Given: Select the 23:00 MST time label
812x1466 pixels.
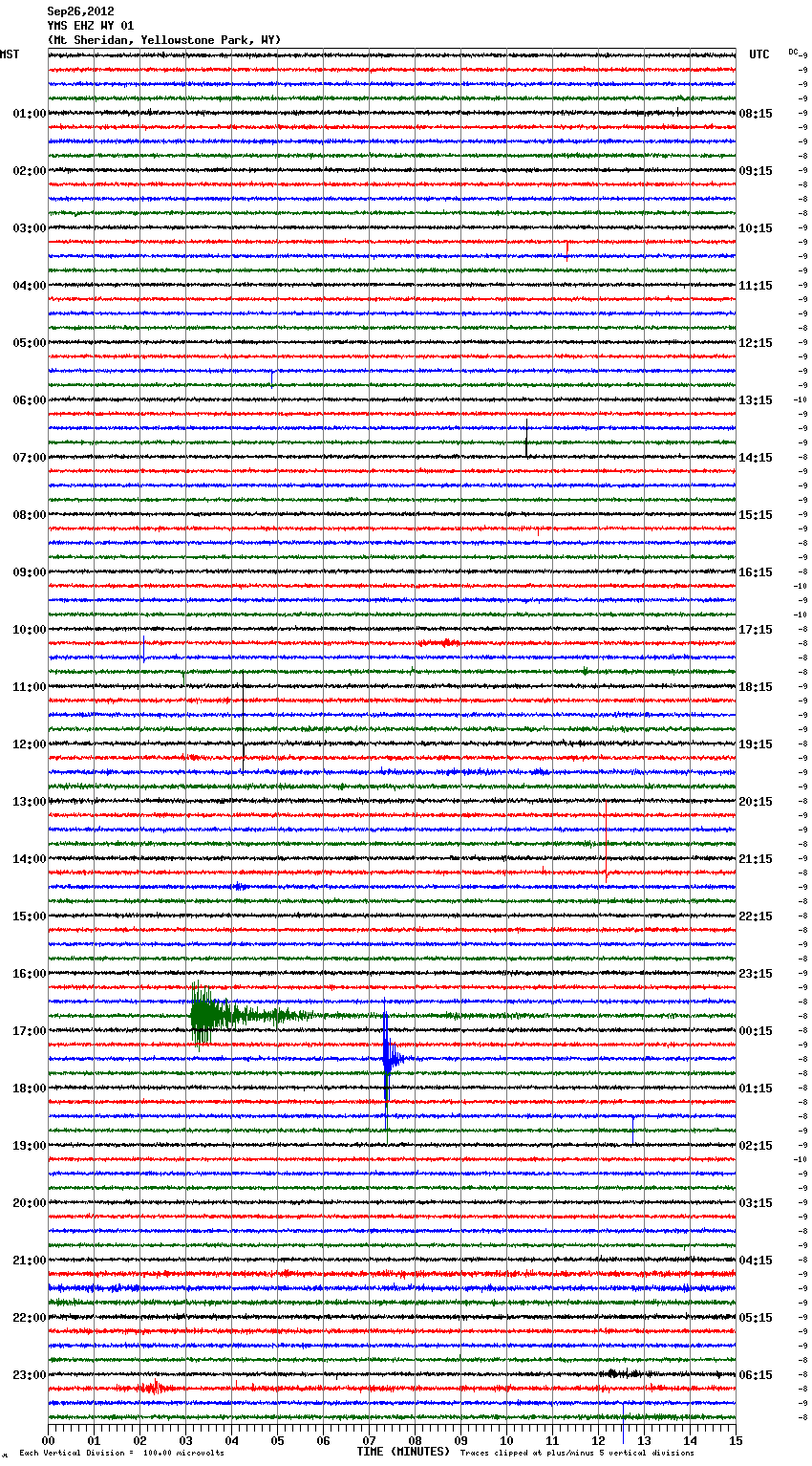Looking at the screenshot, I should click(x=29, y=1375).
